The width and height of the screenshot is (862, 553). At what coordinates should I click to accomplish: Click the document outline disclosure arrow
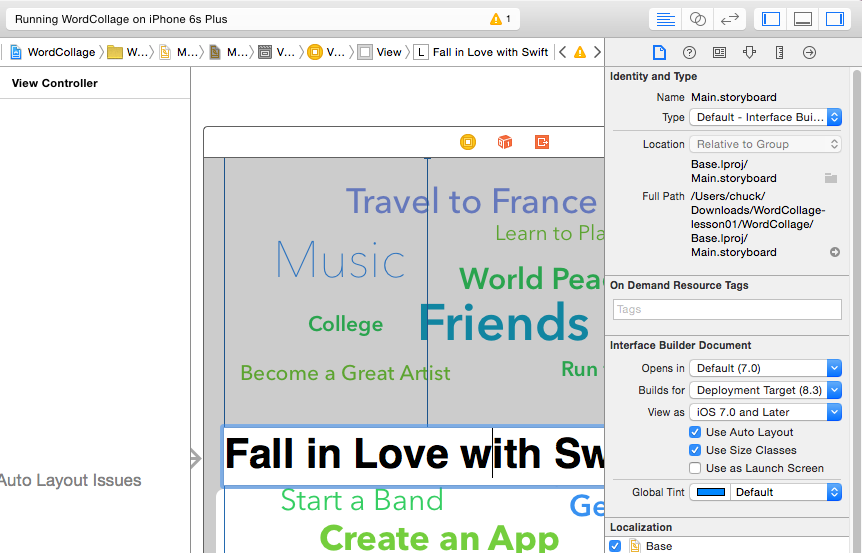click(196, 458)
